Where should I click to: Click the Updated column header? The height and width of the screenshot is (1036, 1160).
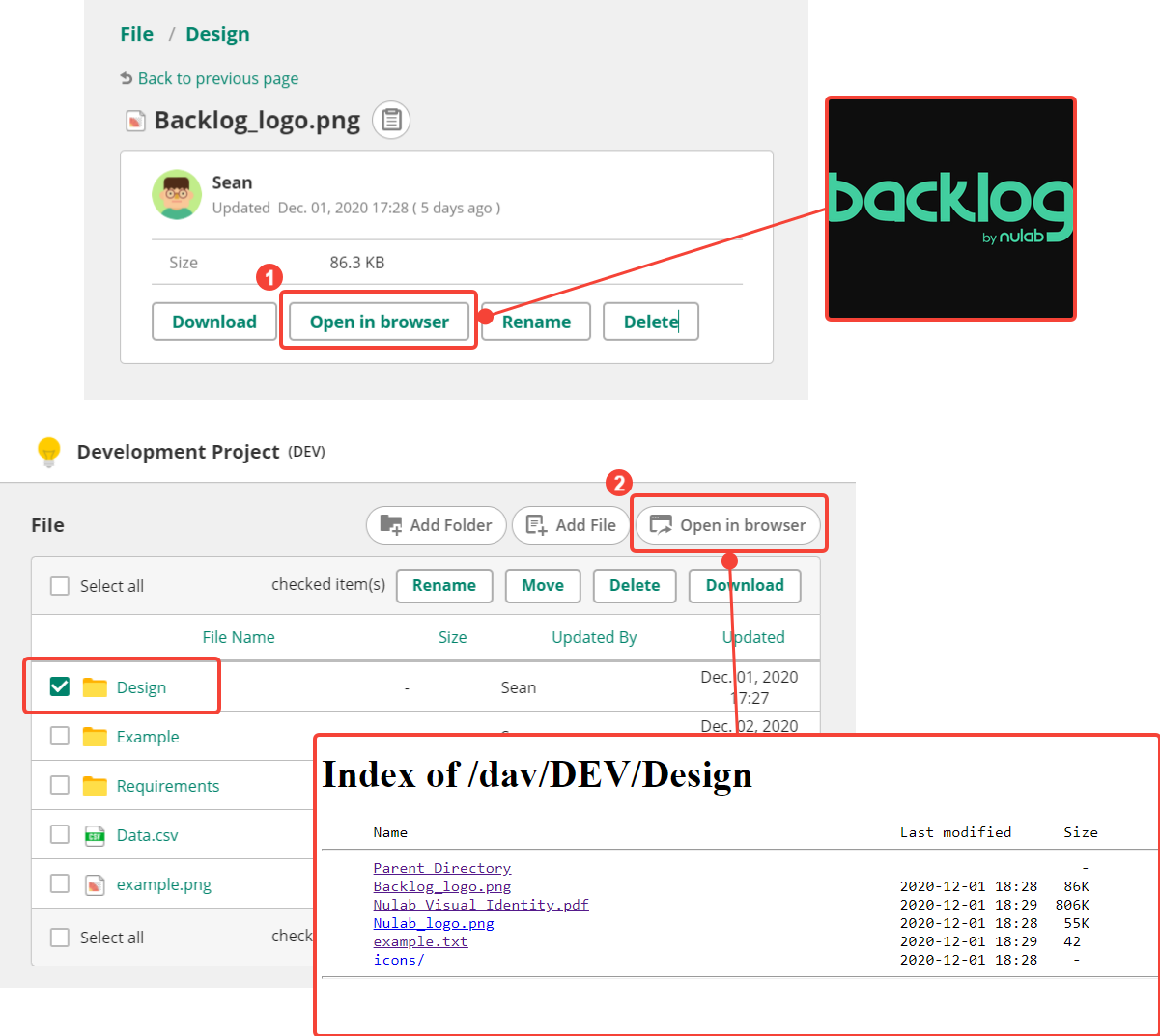pyautogui.click(x=753, y=637)
